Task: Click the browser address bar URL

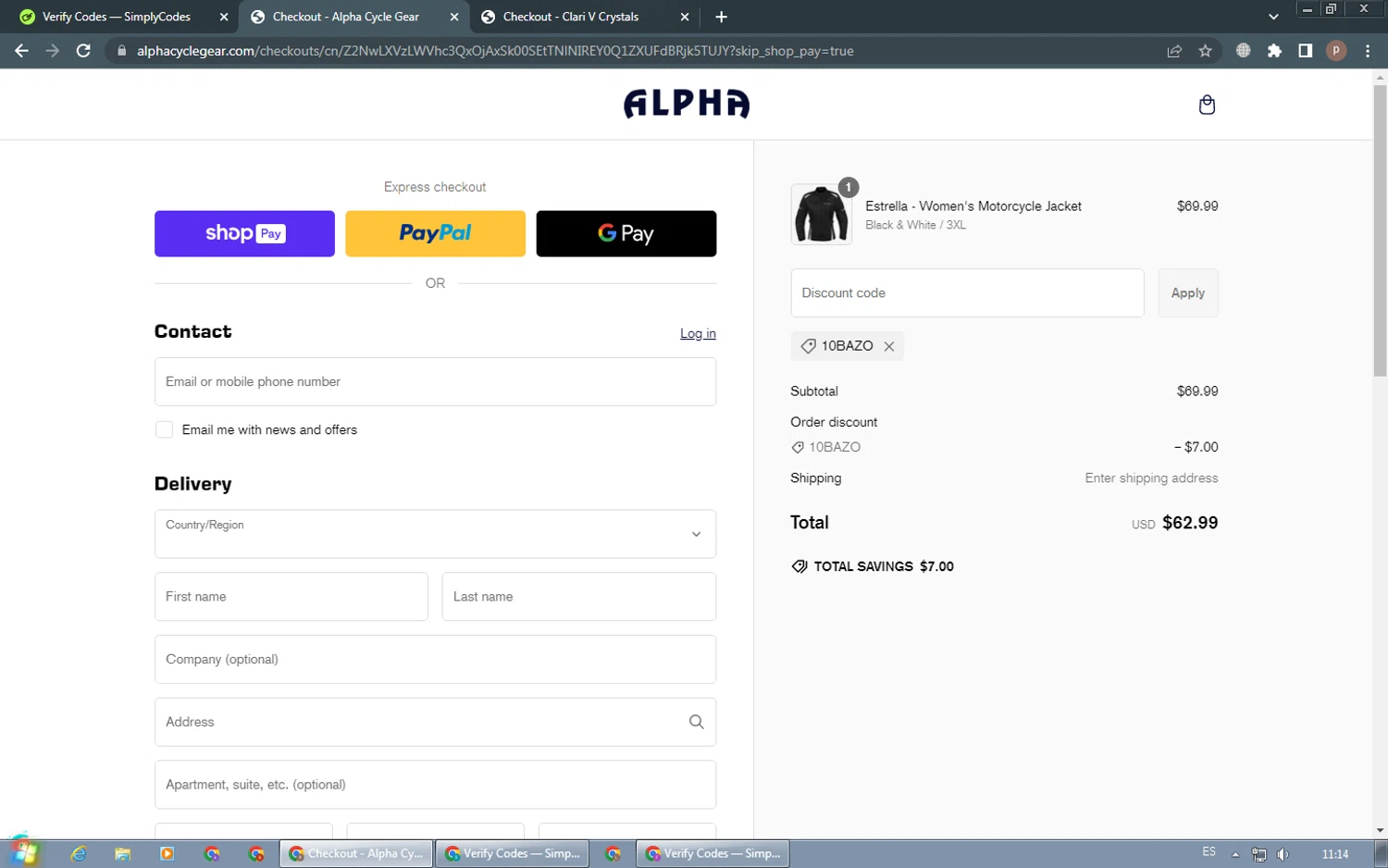Action: 495,51
